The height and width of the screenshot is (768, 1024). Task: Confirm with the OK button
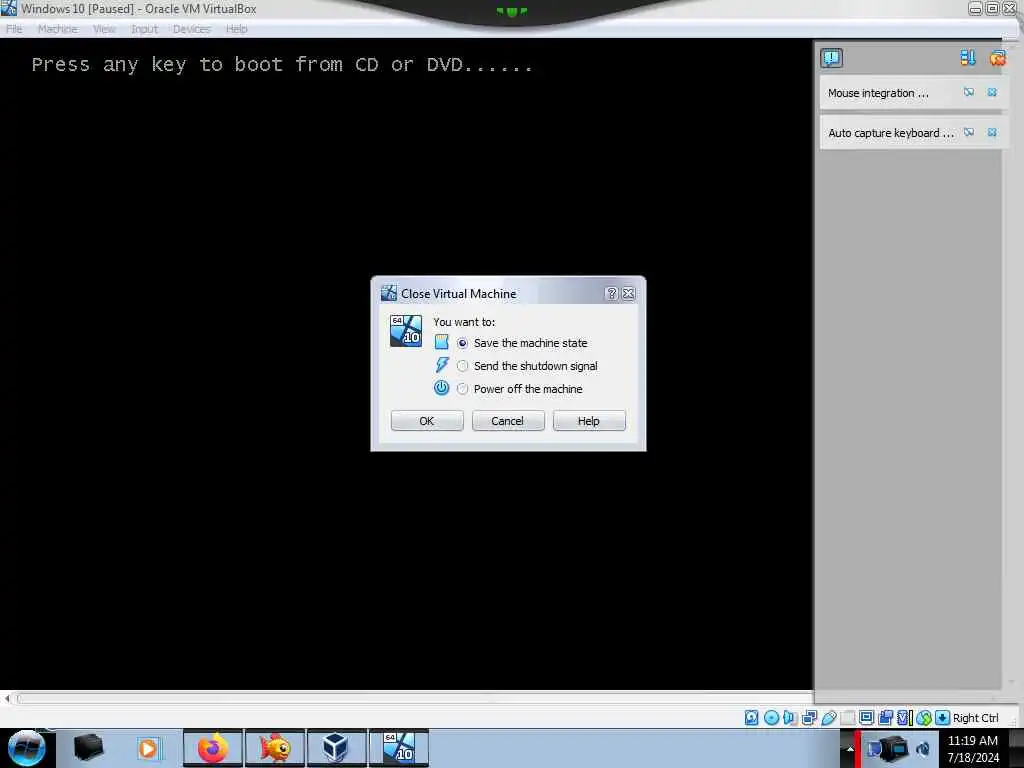click(426, 421)
